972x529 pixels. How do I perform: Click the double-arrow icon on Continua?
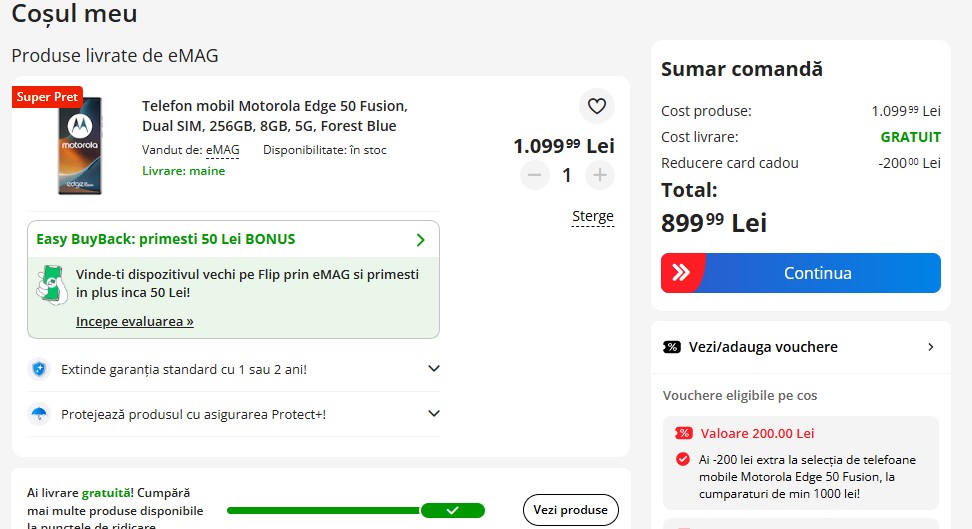click(681, 273)
